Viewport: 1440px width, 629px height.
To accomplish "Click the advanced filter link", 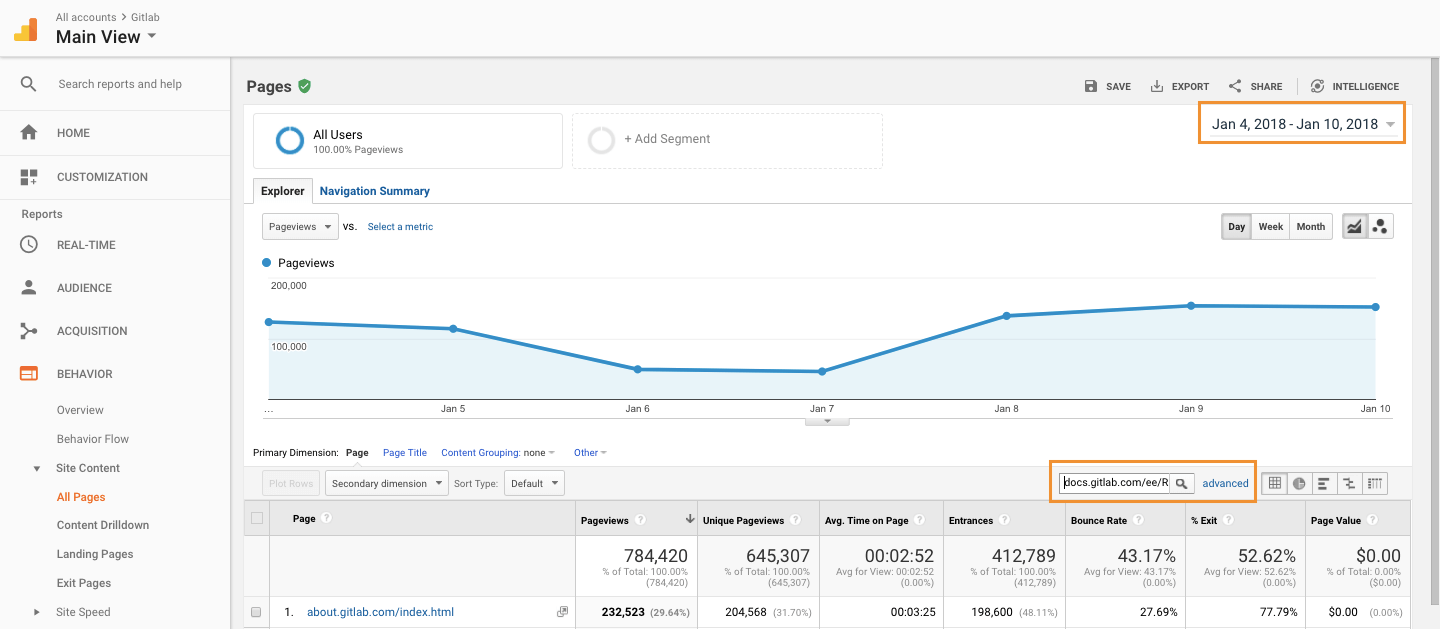I will [x=1225, y=483].
